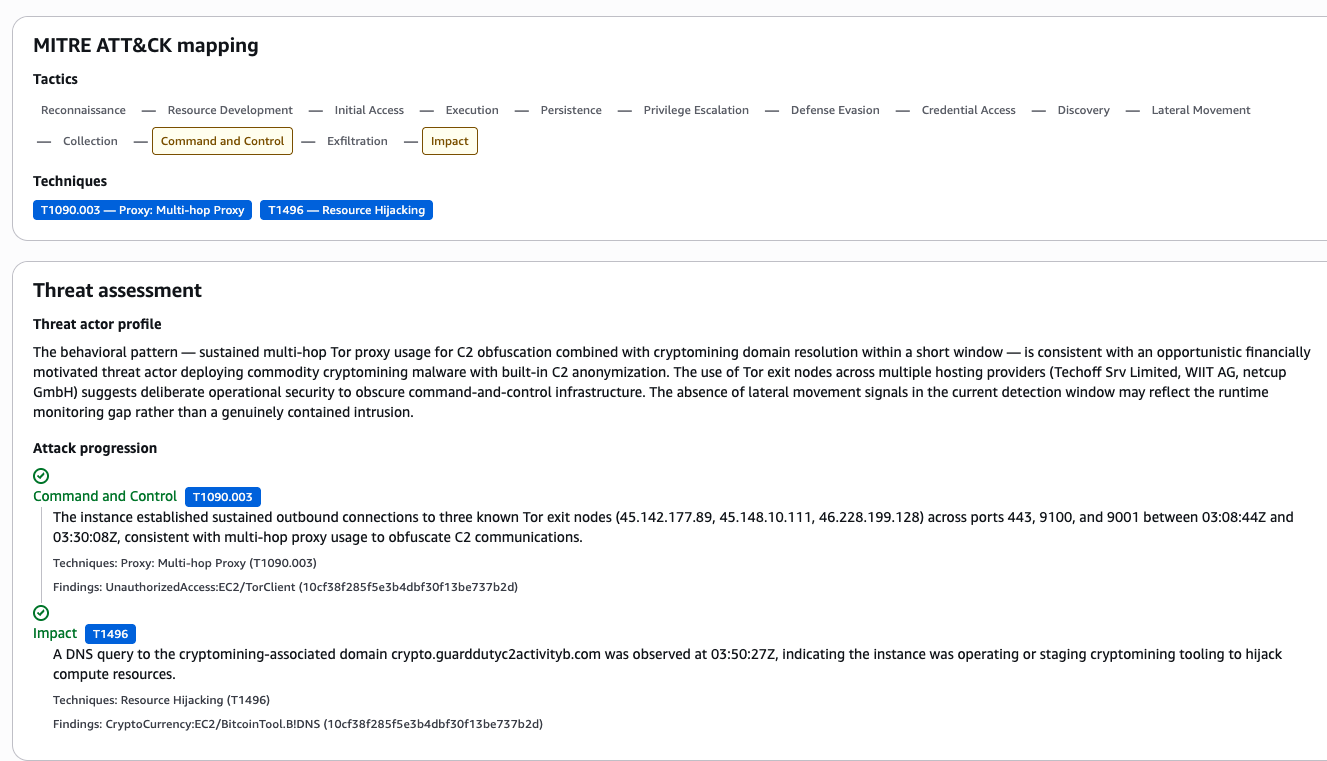Click the green check icon above Impact
1327x761 pixels.
41,613
